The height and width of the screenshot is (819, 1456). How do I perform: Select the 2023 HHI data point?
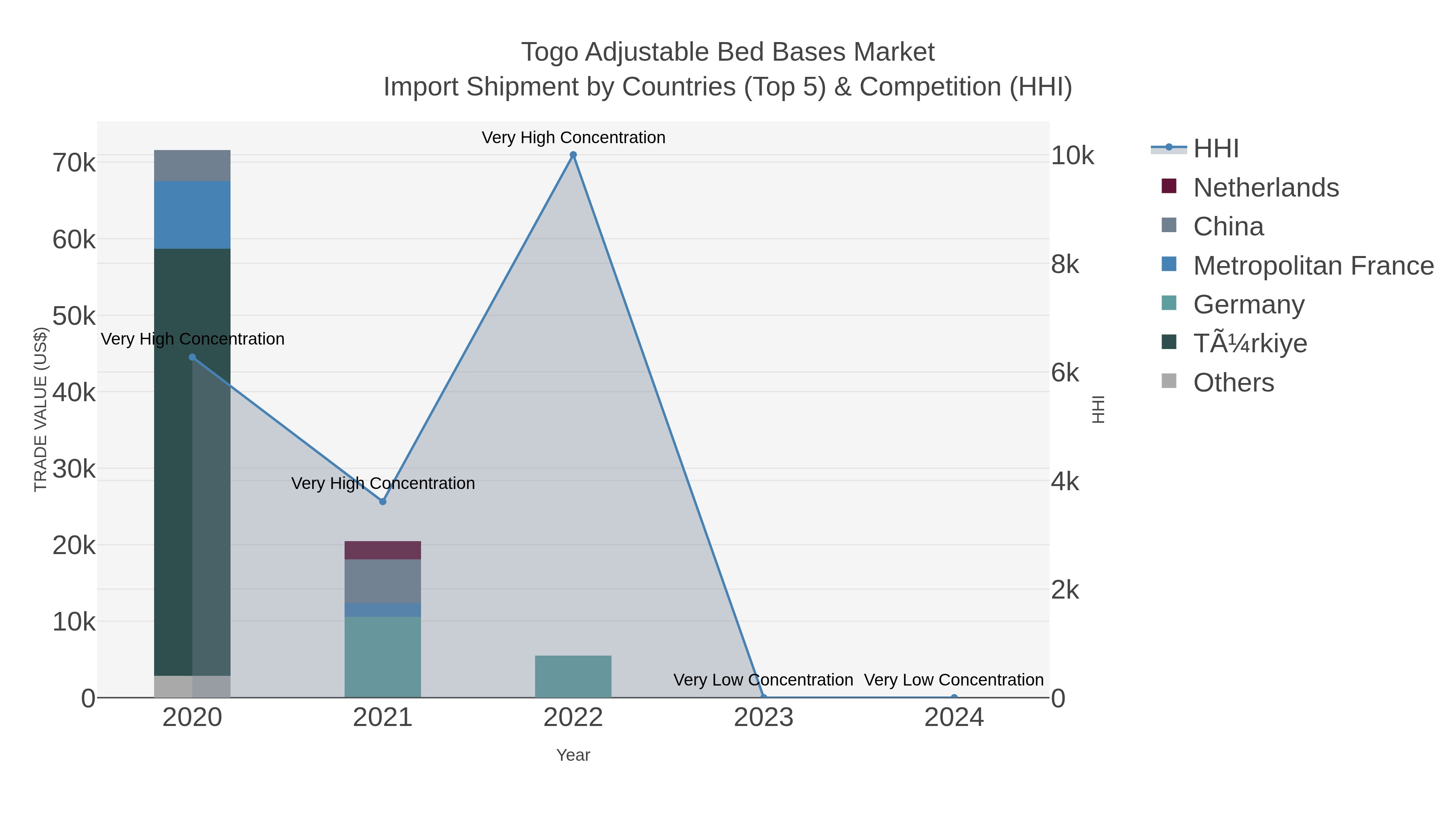coord(764,698)
